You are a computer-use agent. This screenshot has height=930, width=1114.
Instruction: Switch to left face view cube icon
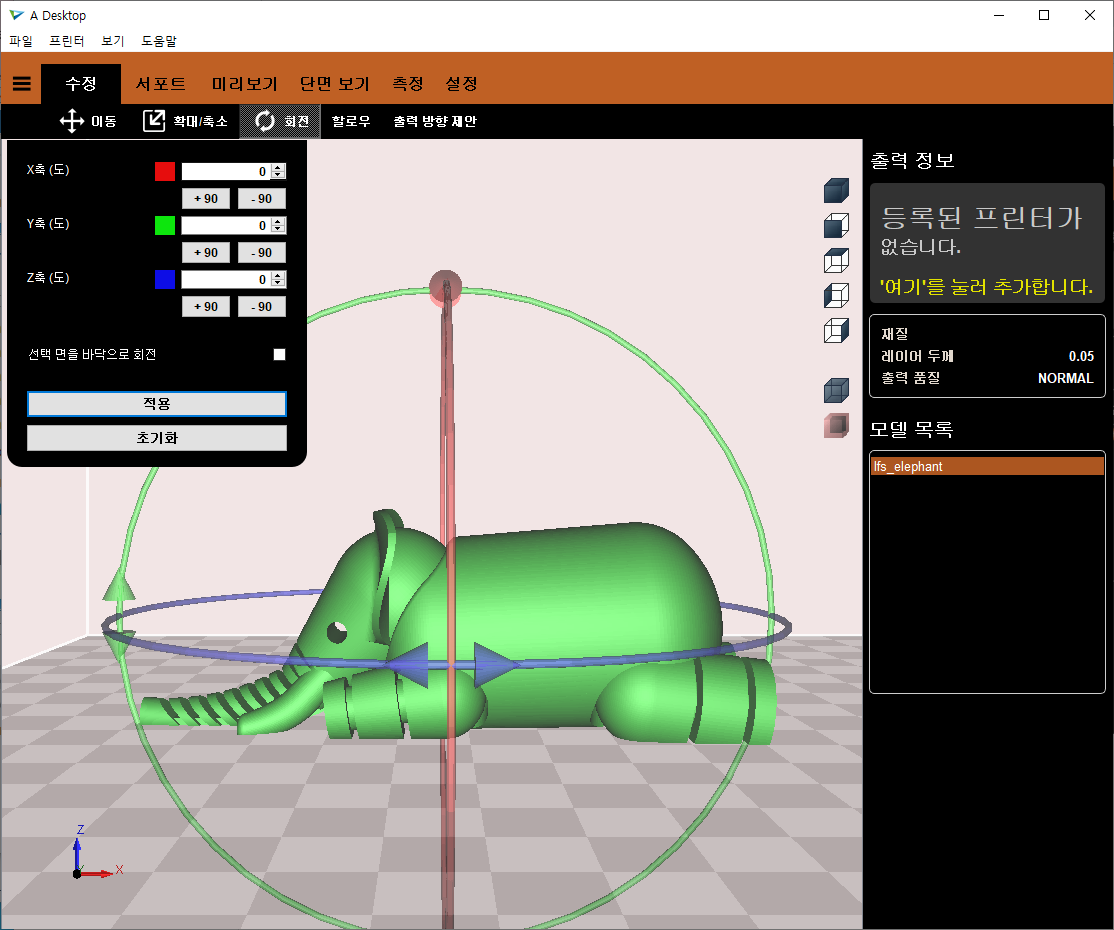(x=836, y=296)
